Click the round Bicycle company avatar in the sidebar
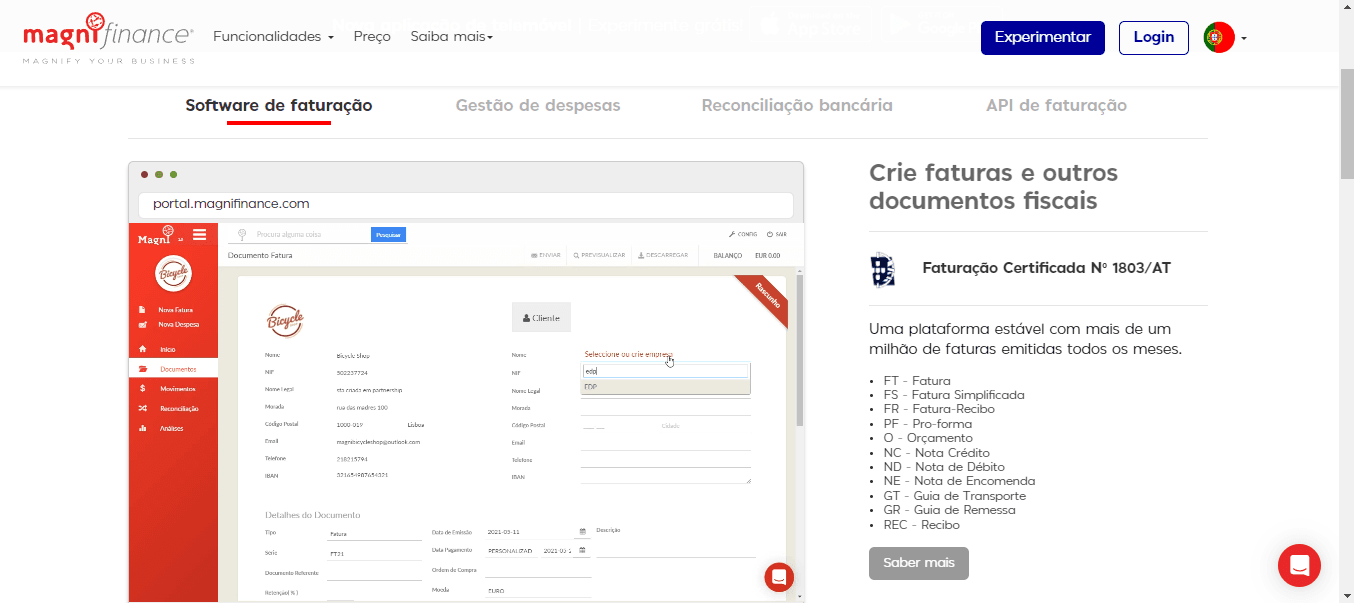This screenshot has height=603, width=1354. point(173,273)
